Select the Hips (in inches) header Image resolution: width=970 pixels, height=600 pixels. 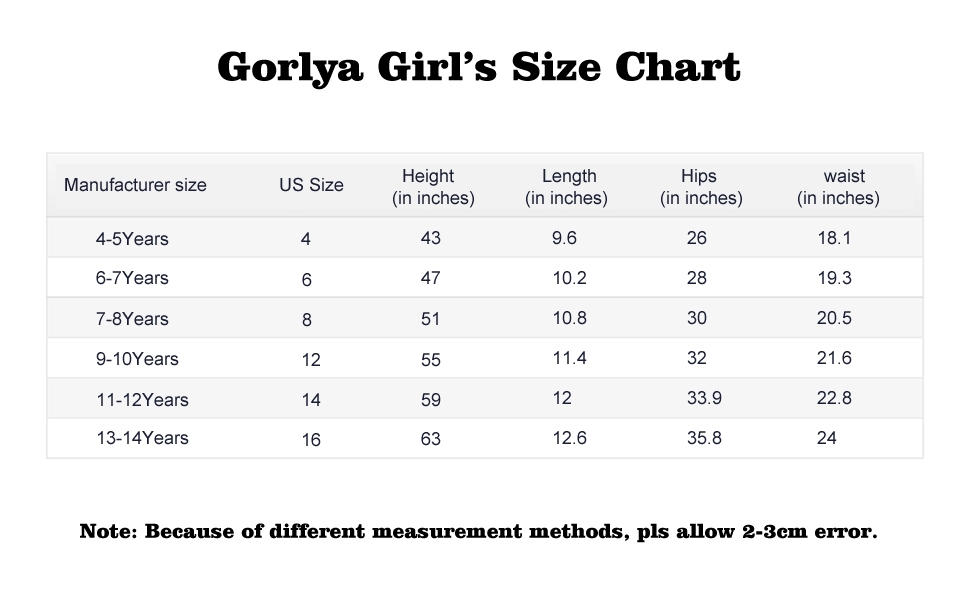tap(701, 187)
